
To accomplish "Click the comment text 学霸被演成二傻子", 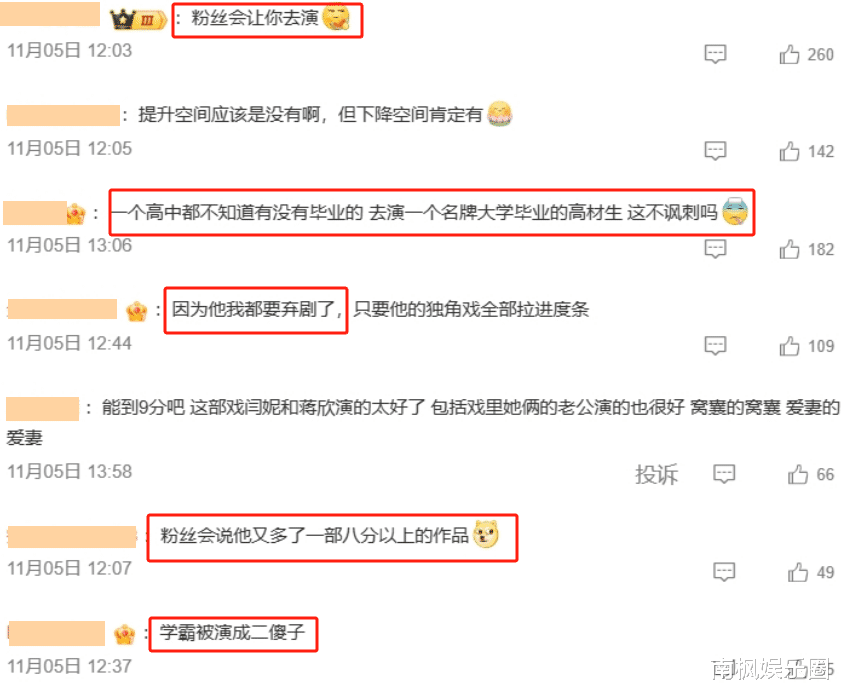I will [232, 633].
